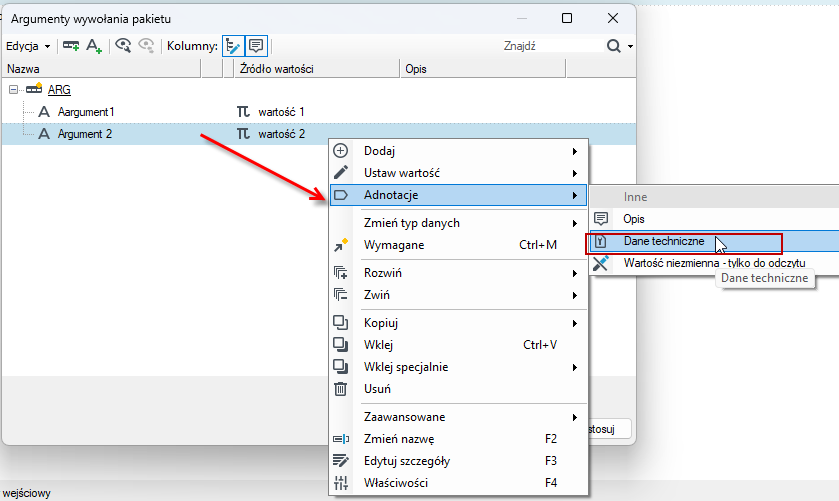
Task: Open the Zwiń submenu
Action: [x=458, y=294]
